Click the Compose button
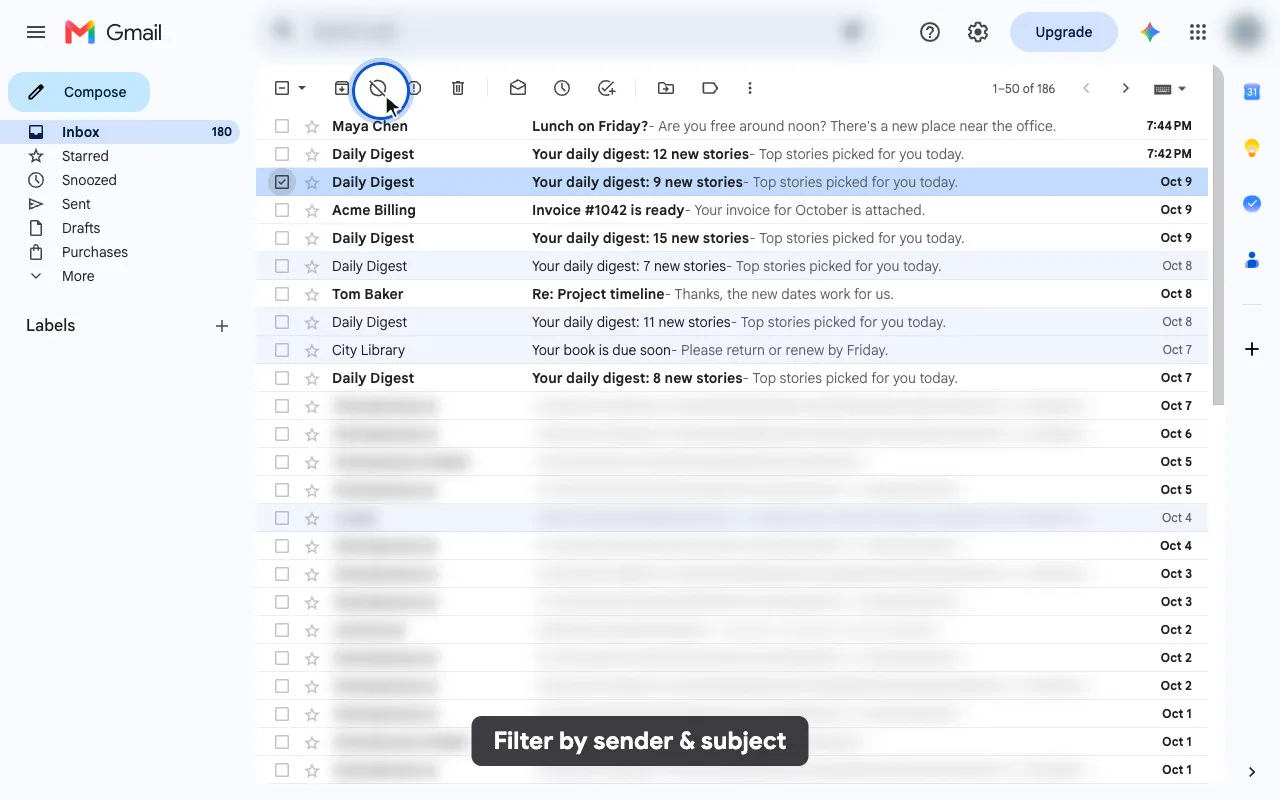Screen dimensions: 1280x800 click(79, 92)
